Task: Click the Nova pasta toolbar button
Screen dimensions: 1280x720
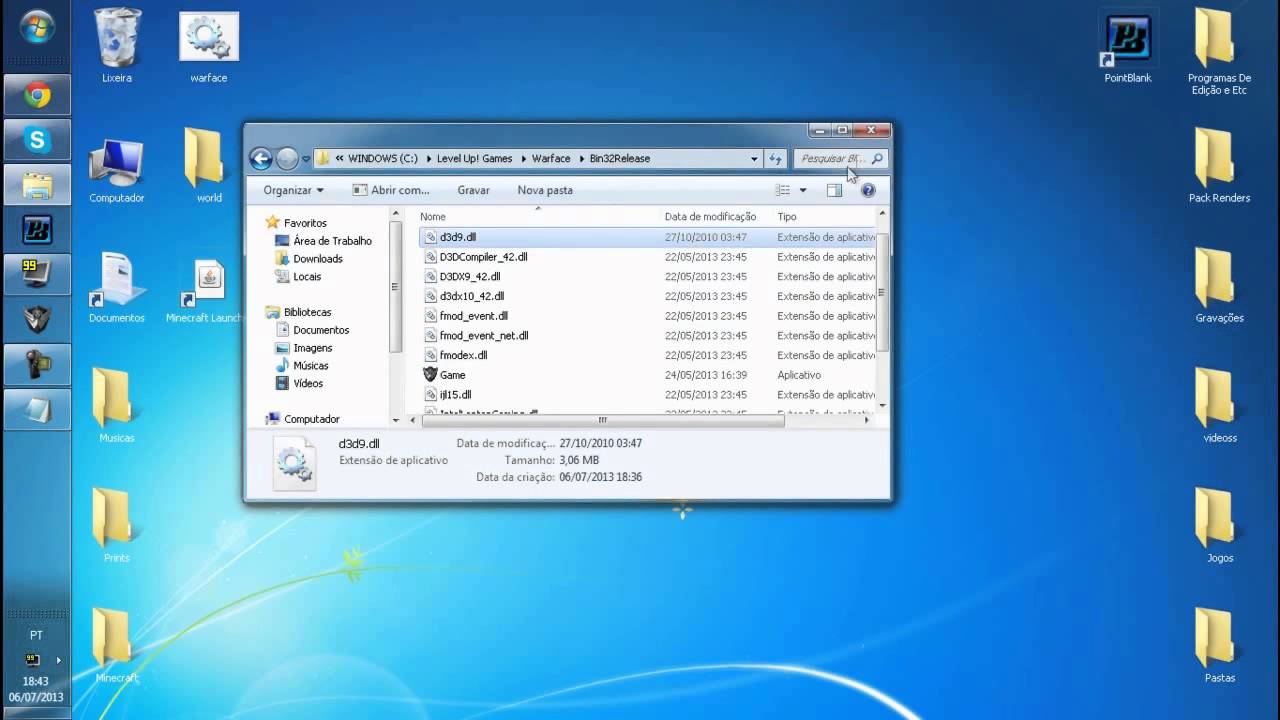Action: (x=545, y=190)
